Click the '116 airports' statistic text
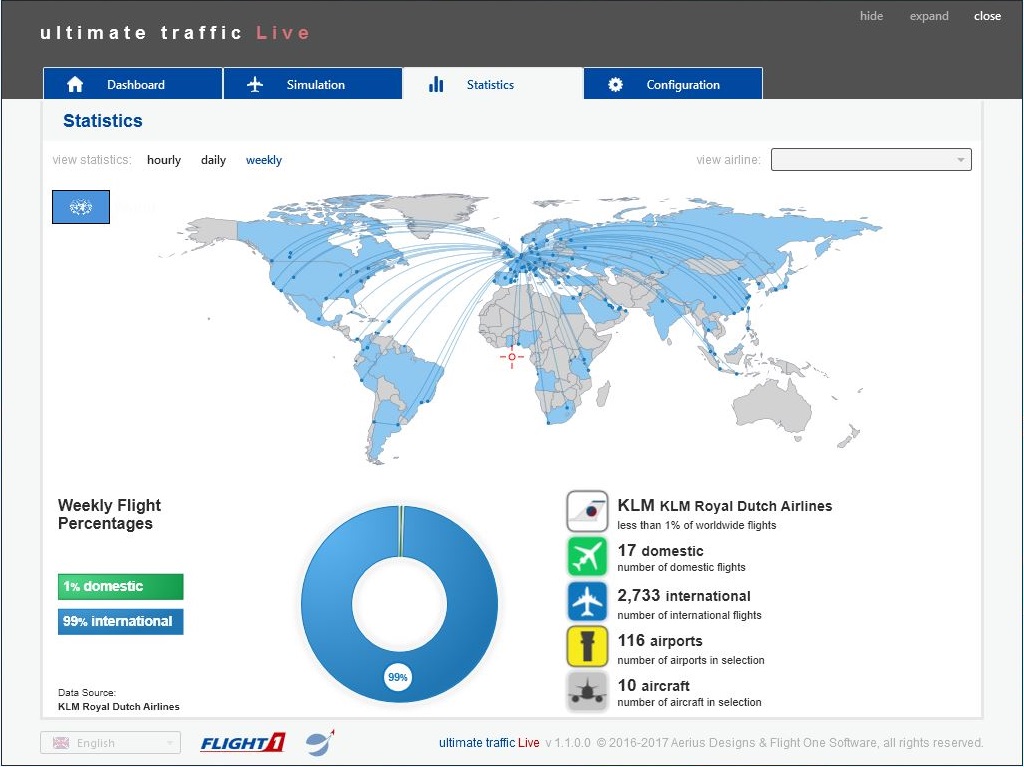 click(660, 641)
